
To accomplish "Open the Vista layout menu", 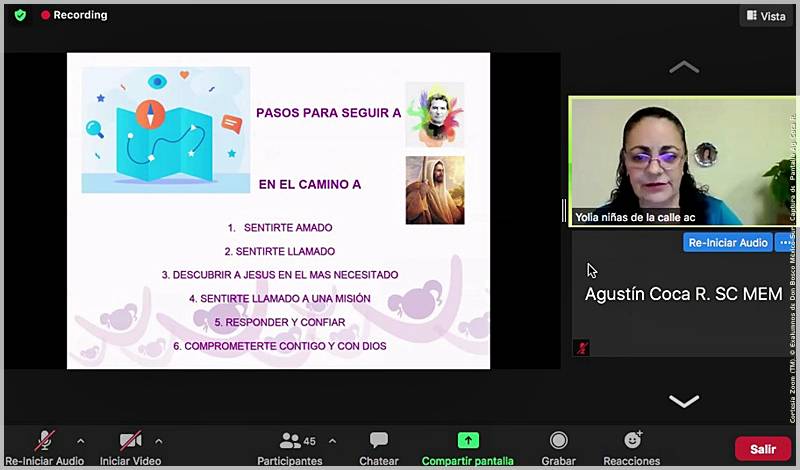I will tap(765, 16).
